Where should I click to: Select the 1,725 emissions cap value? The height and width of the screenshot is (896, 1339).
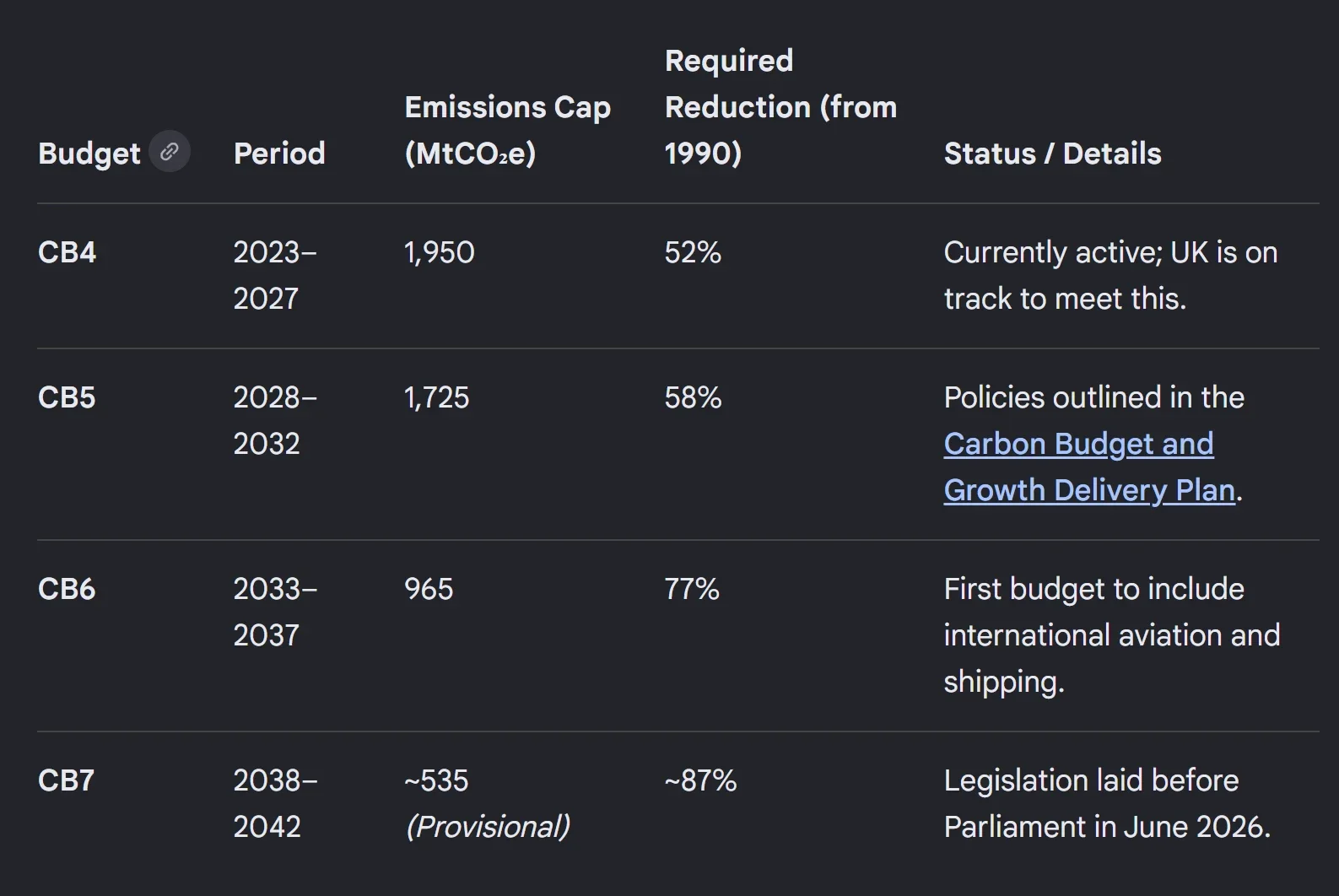437,397
